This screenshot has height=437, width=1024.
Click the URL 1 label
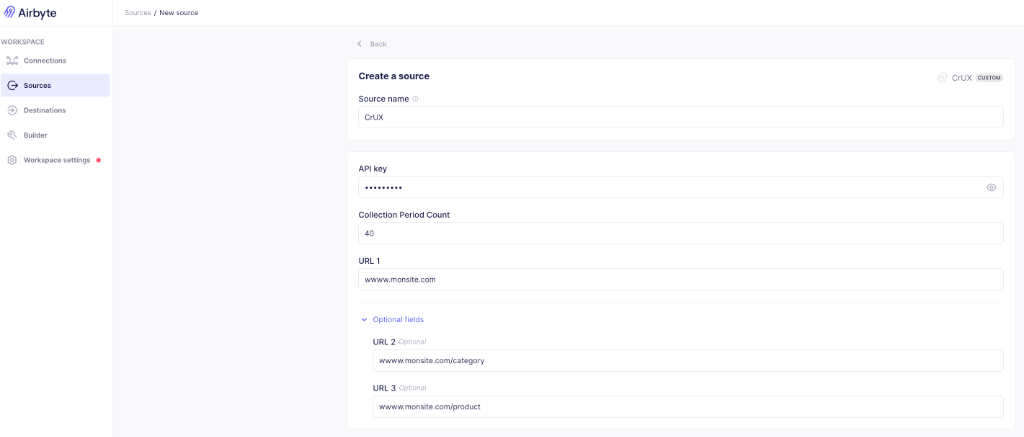coord(370,261)
